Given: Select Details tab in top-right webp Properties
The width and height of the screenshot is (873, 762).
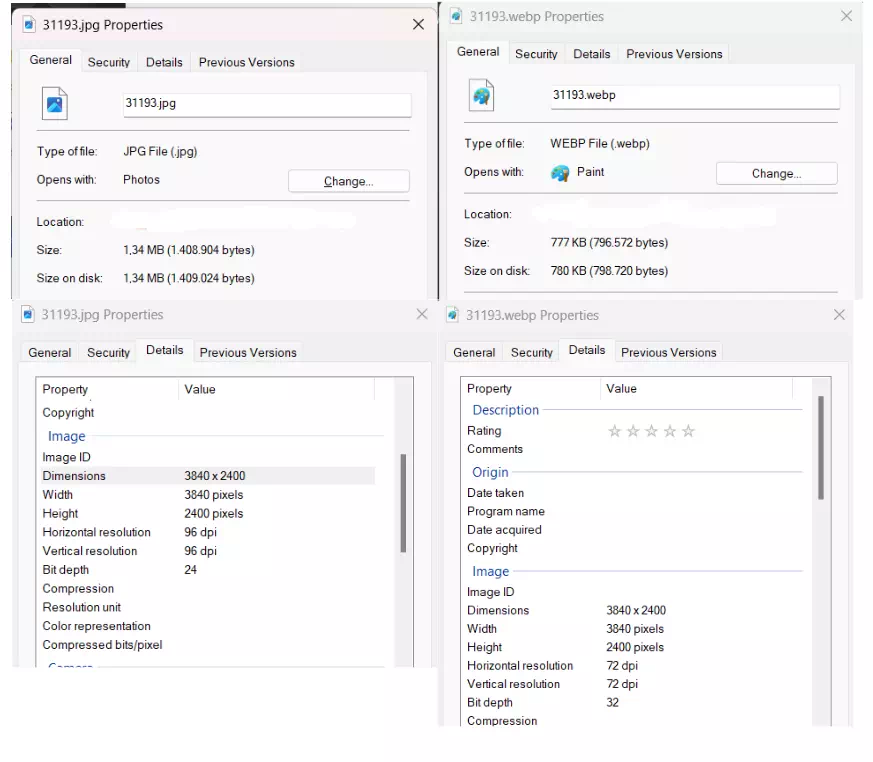Looking at the screenshot, I should (591, 54).
